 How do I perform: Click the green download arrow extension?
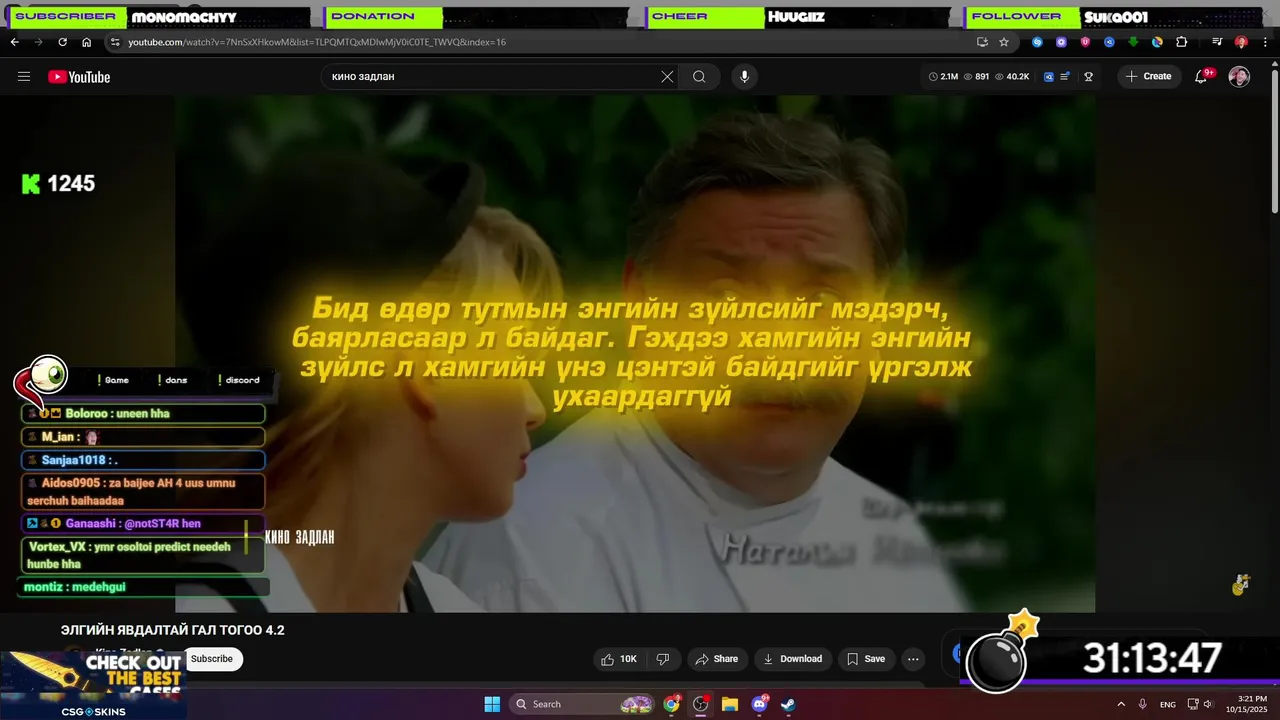(x=1133, y=42)
